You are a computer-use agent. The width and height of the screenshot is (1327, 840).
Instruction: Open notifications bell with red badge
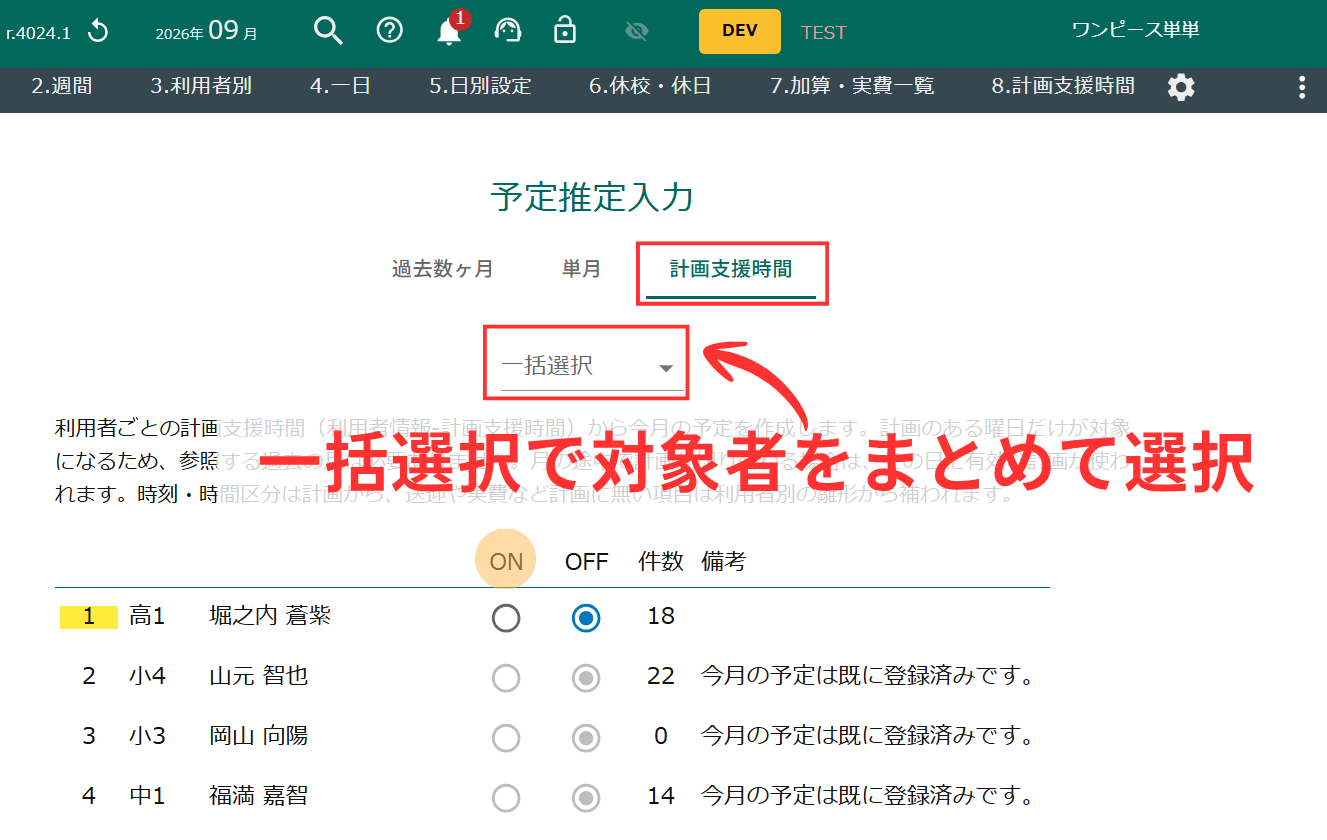tap(451, 29)
